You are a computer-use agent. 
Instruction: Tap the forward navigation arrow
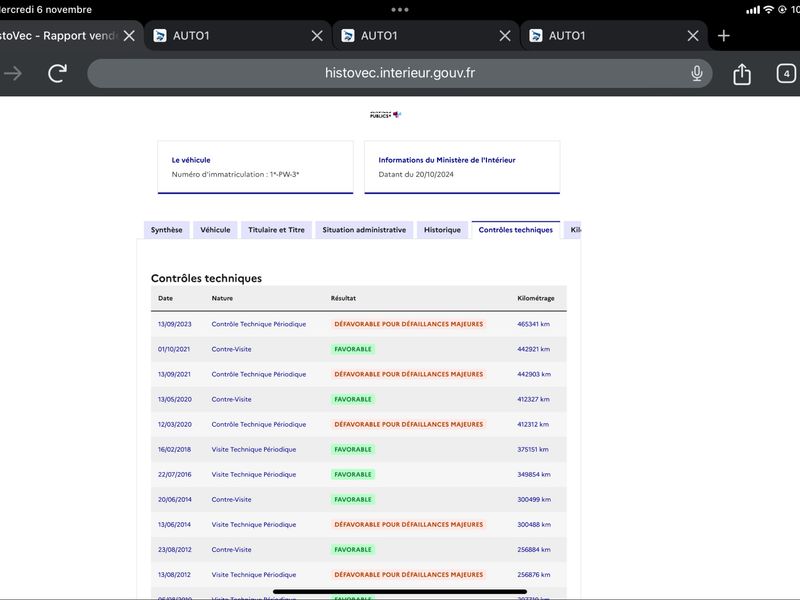(13, 73)
